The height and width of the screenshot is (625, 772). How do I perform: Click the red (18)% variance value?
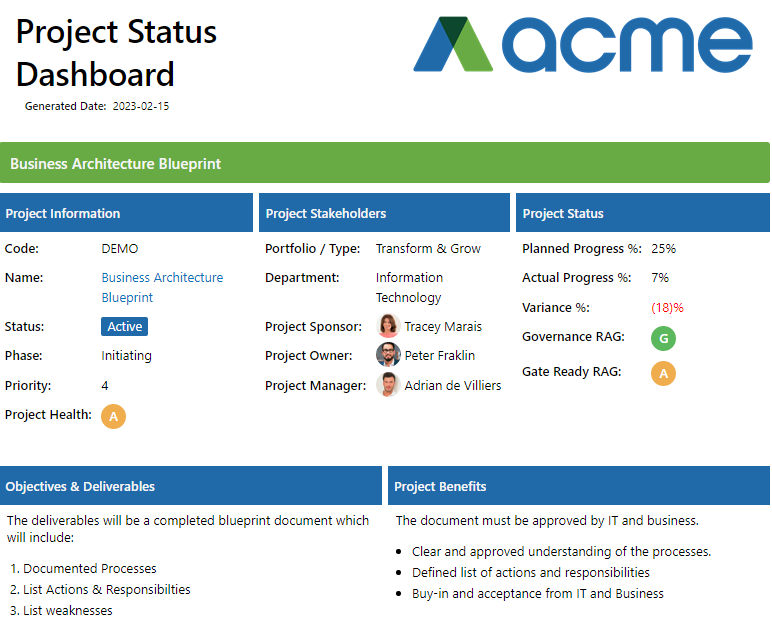[667, 308]
